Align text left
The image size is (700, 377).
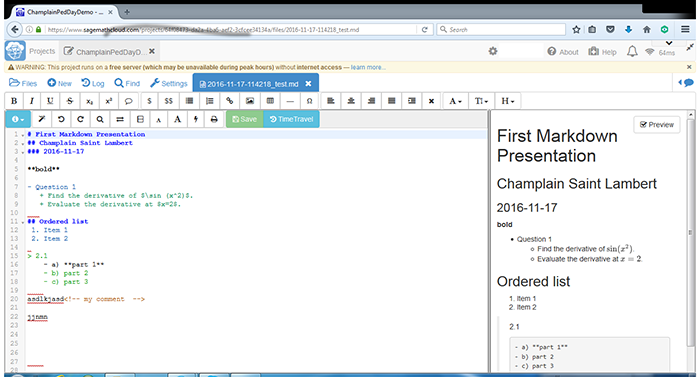pos(331,101)
